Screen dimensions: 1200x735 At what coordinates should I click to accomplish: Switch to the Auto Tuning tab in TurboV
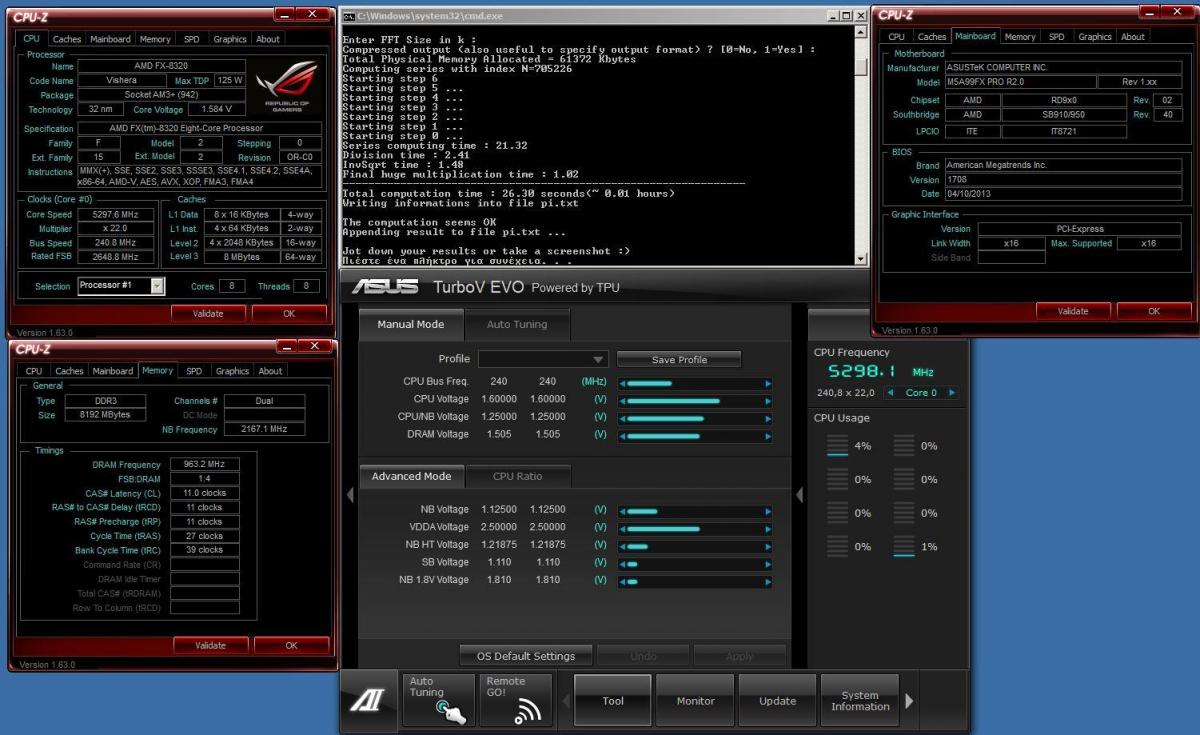tap(516, 324)
